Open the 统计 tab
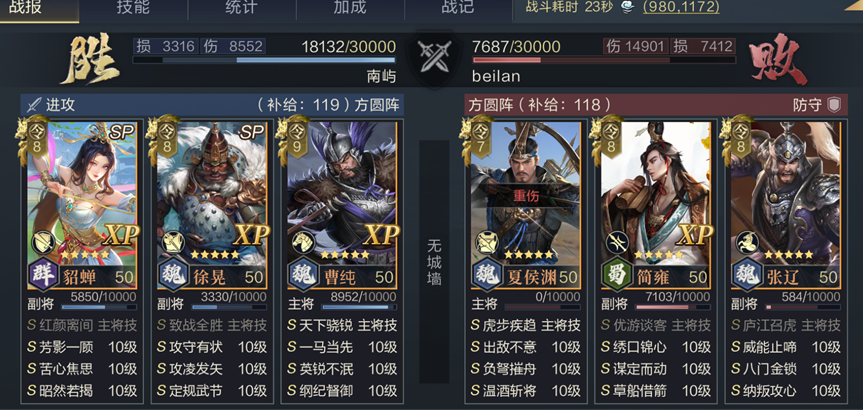This screenshot has width=863, height=410. (242, 8)
